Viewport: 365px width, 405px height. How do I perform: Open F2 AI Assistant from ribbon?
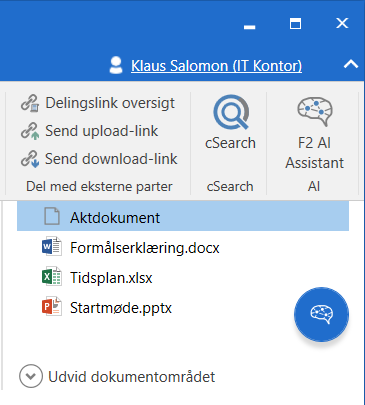[314, 133]
